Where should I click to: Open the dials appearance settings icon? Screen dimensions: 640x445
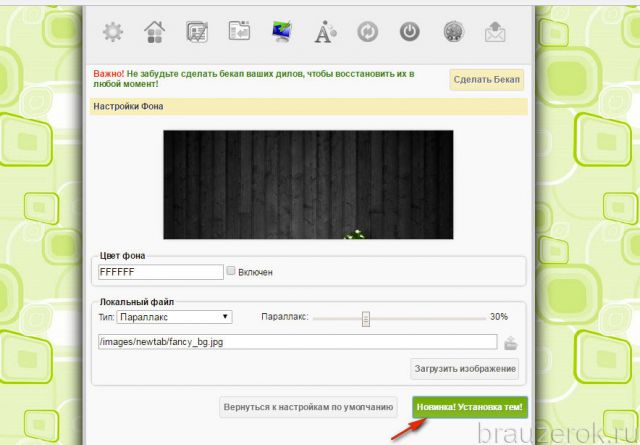point(197,32)
